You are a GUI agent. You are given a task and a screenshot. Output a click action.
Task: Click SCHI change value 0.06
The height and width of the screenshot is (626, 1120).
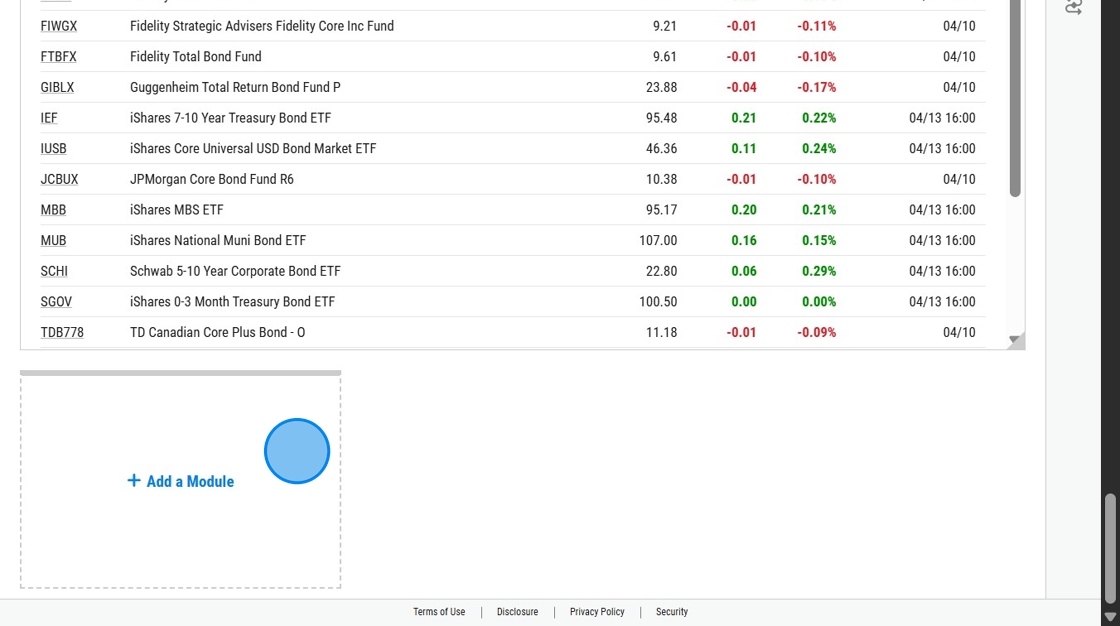744,272
